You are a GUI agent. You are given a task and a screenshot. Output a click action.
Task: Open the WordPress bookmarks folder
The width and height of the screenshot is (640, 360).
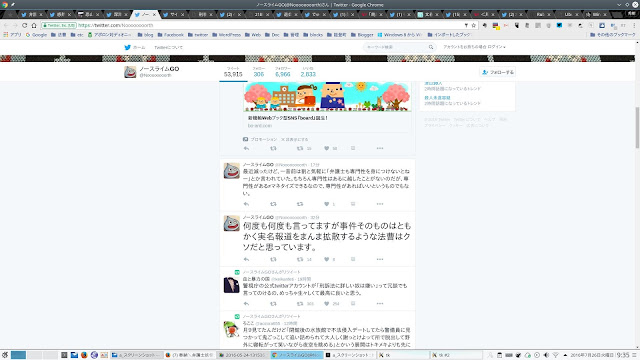(227, 35)
